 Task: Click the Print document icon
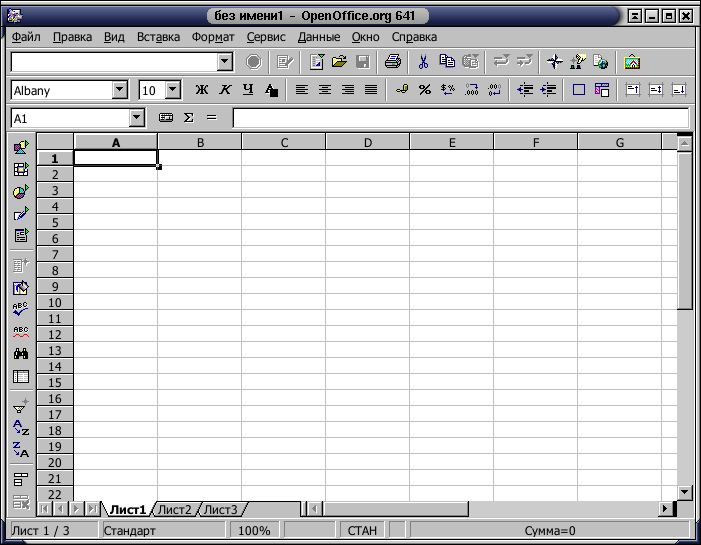coord(393,62)
